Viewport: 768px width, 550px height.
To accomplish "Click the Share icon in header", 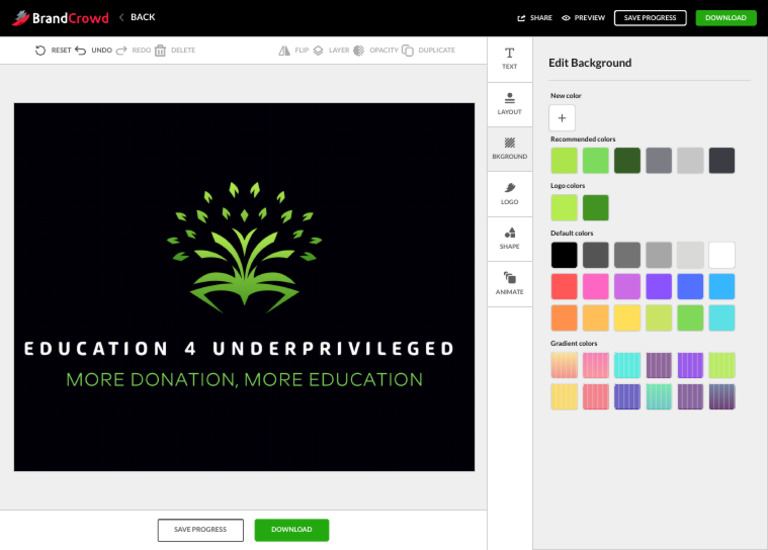I will [x=521, y=18].
